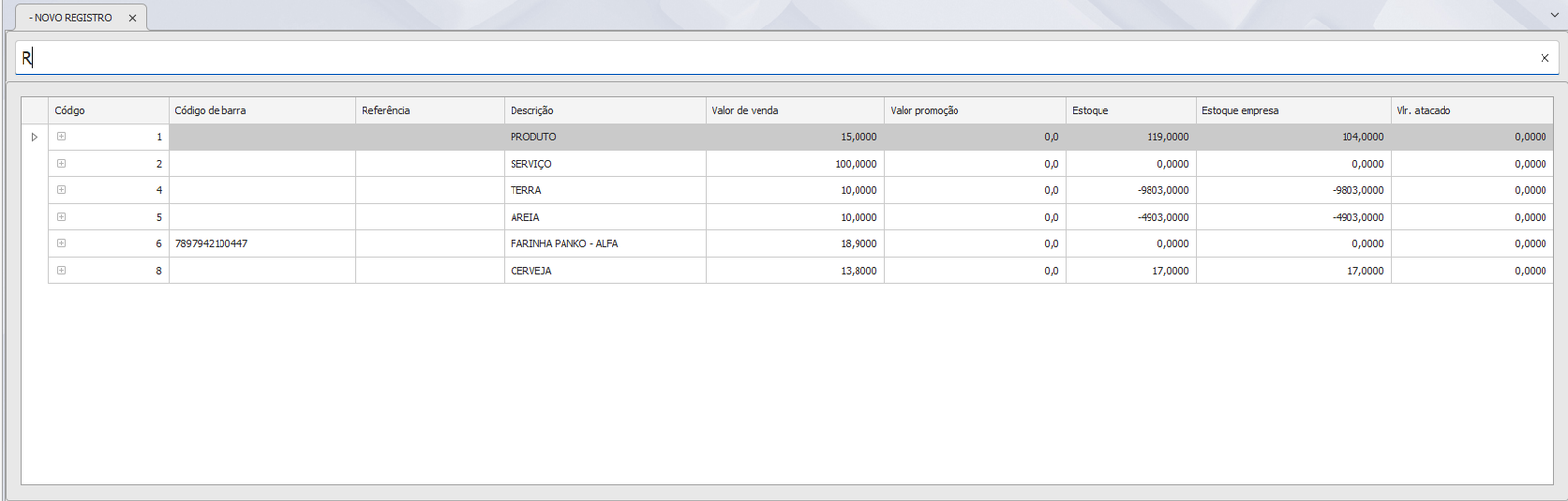Click TERRA Estoque -9803,0000 cell

[1131, 190]
